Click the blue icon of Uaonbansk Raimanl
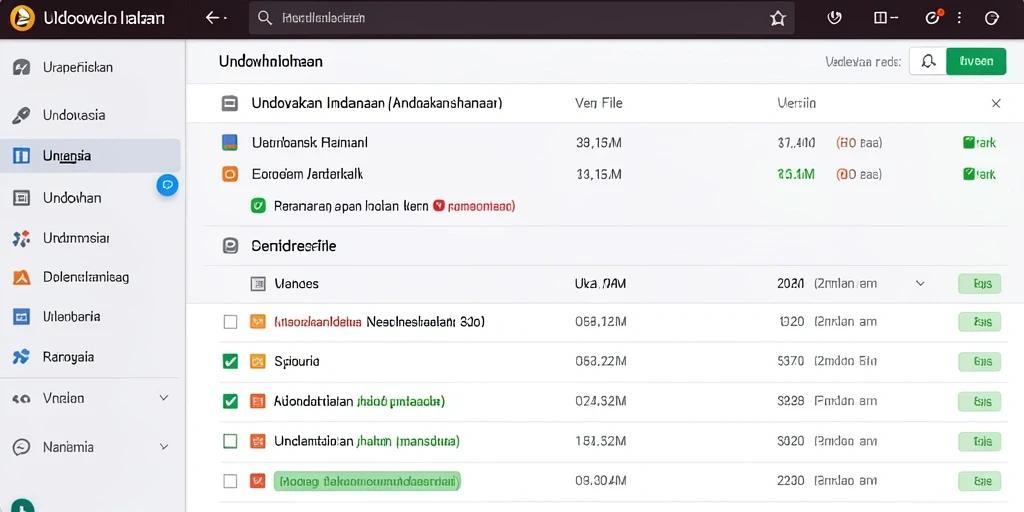Screen dimensions: 1024x512 pyautogui.click(x=229, y=142)
